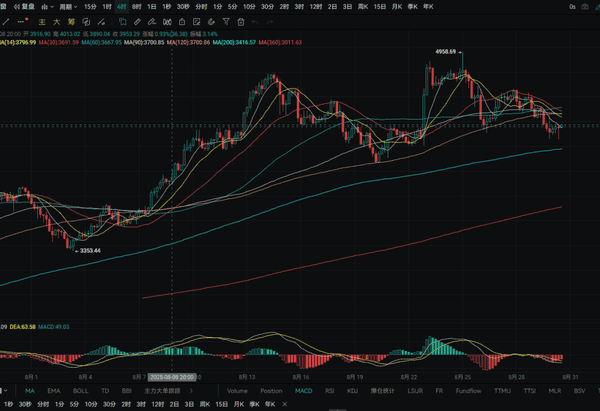Click the MA(14) legend value label
Viewport: 600px width, 411px height.
(x=18, y=43)
